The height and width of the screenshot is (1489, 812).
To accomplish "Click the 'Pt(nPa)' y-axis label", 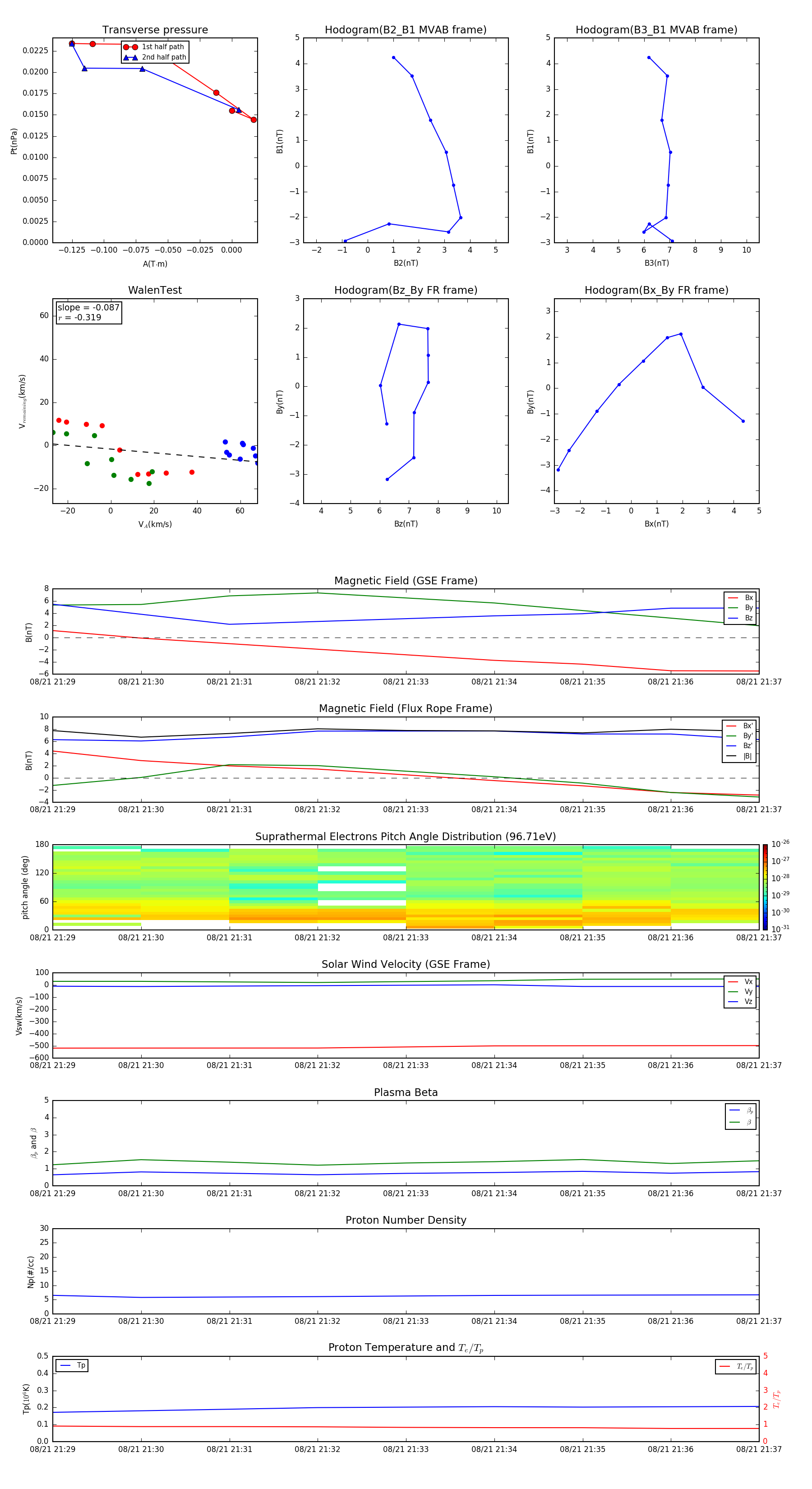I will 14,141.
